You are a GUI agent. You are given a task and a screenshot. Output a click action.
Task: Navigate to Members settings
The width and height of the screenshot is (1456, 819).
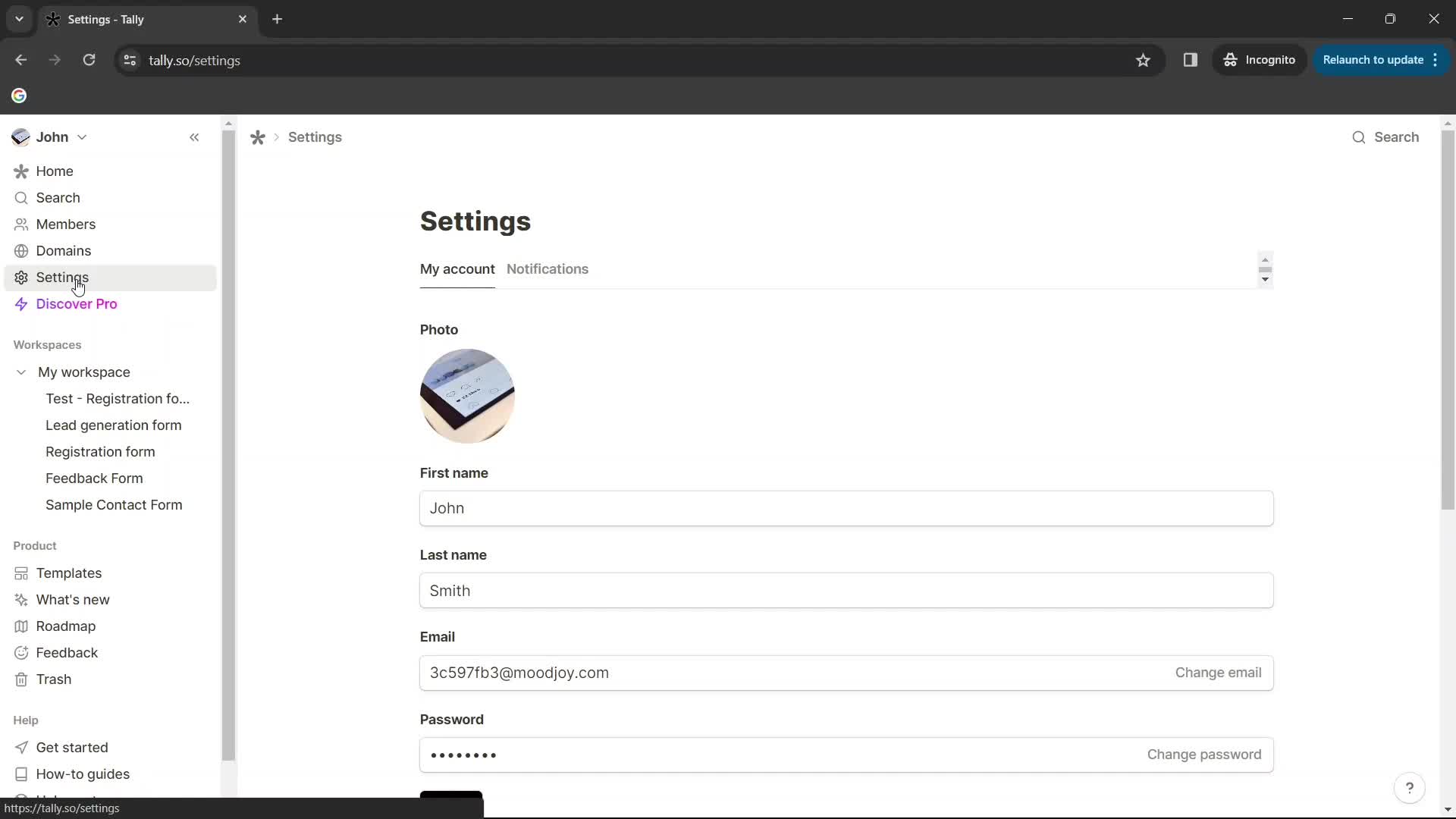coord(66,224)
